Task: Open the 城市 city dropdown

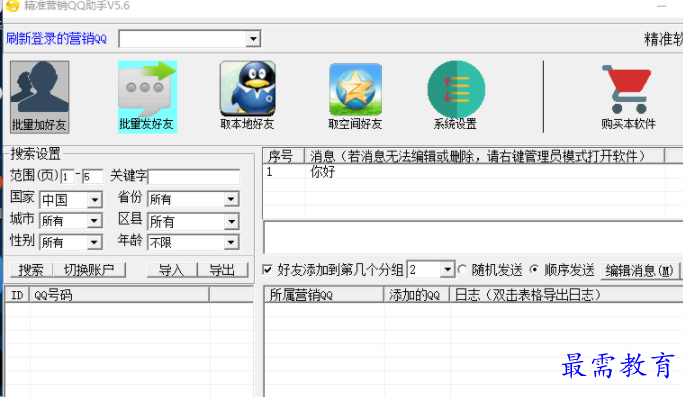Action: [94, 221]
